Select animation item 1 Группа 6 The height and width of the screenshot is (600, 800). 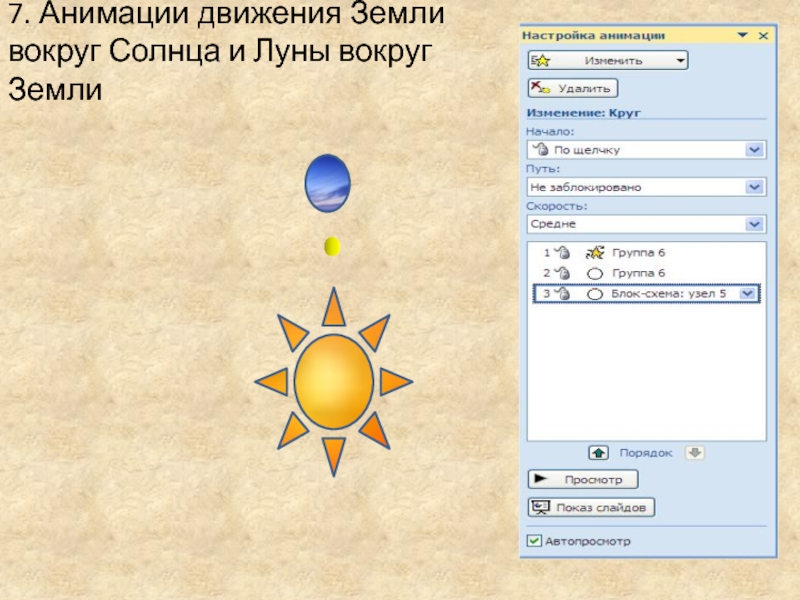click(646, 253)
